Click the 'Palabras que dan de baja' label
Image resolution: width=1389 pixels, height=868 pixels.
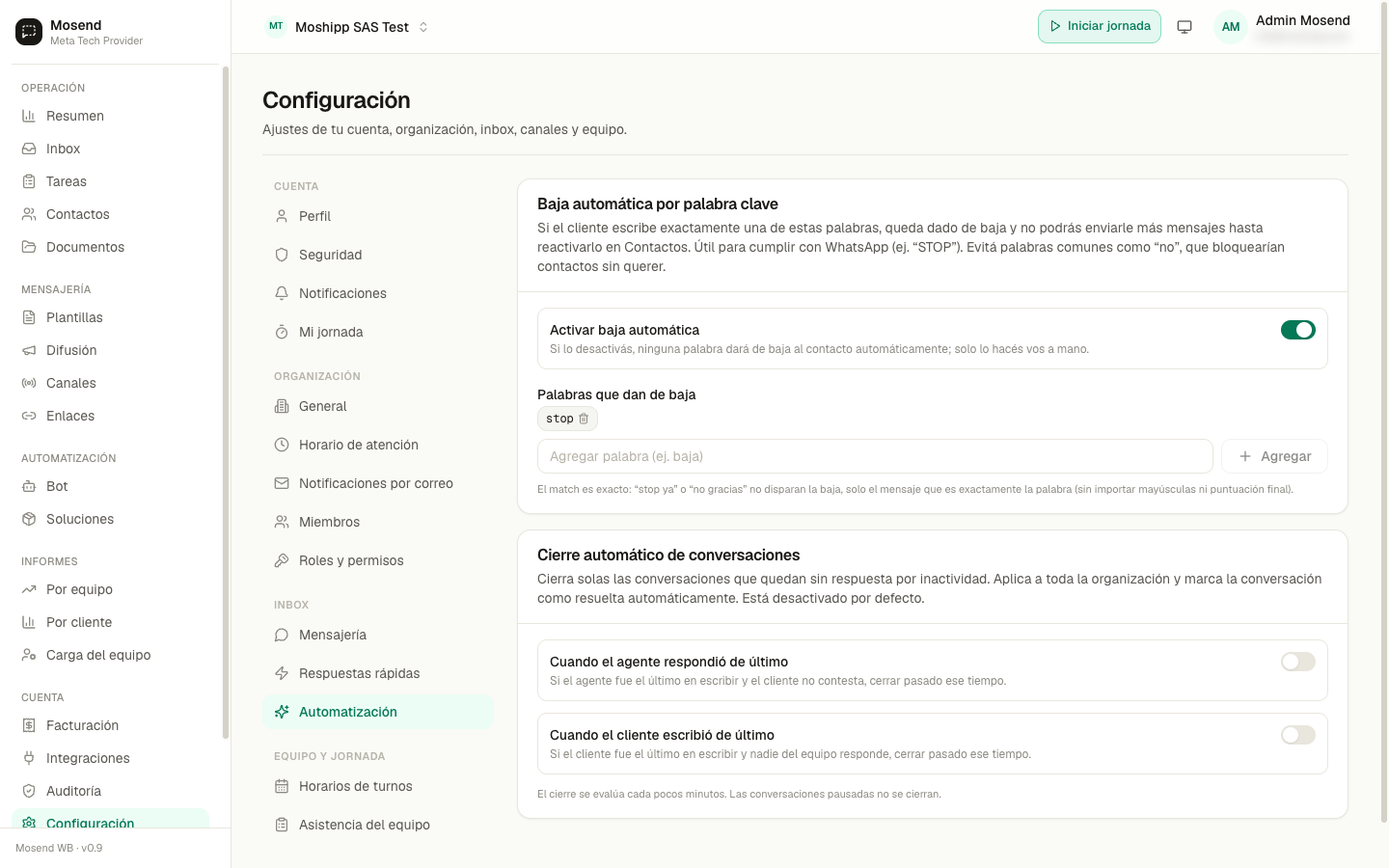pyautogui.click(x=616, y=394)
